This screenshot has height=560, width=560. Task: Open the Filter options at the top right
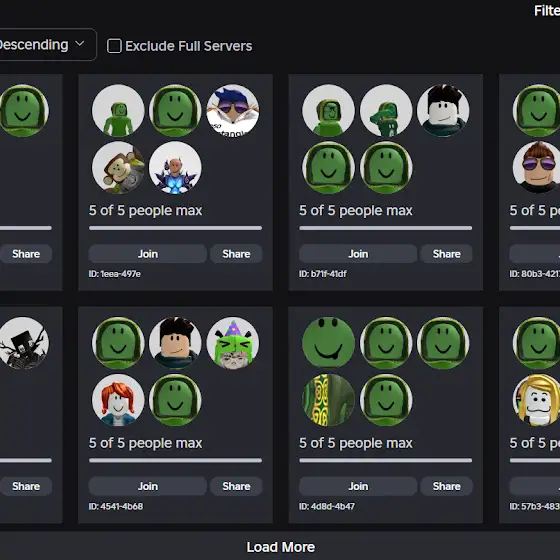tap(547, 11)
